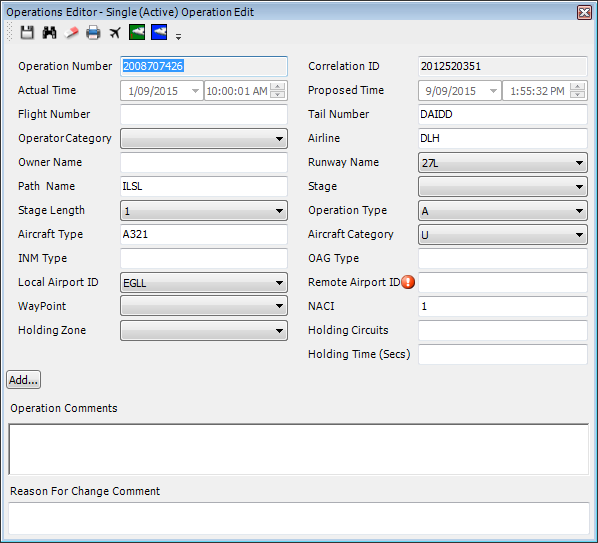Open the Actual Time date picker
The height and width of the screenshot is (543, 598).
[x=195, y=91]
